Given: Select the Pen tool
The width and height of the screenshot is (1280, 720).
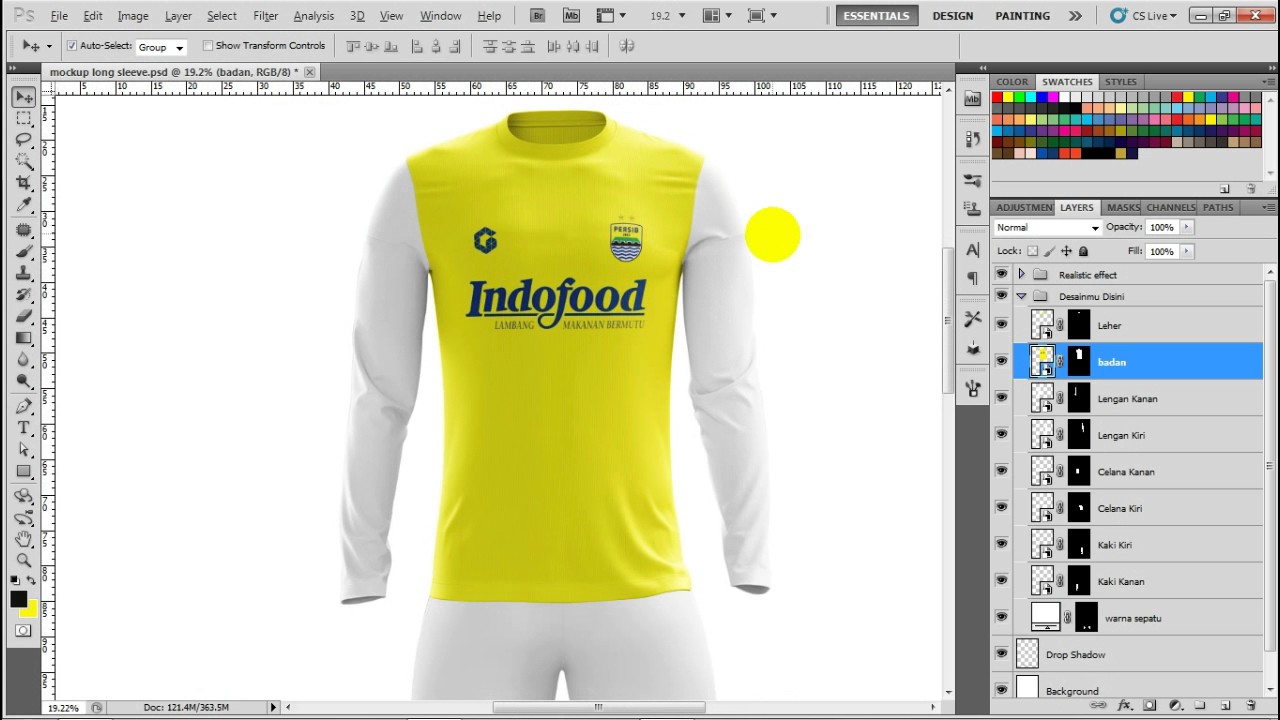Looking at the screenshot, I should [x=24, y=406].
